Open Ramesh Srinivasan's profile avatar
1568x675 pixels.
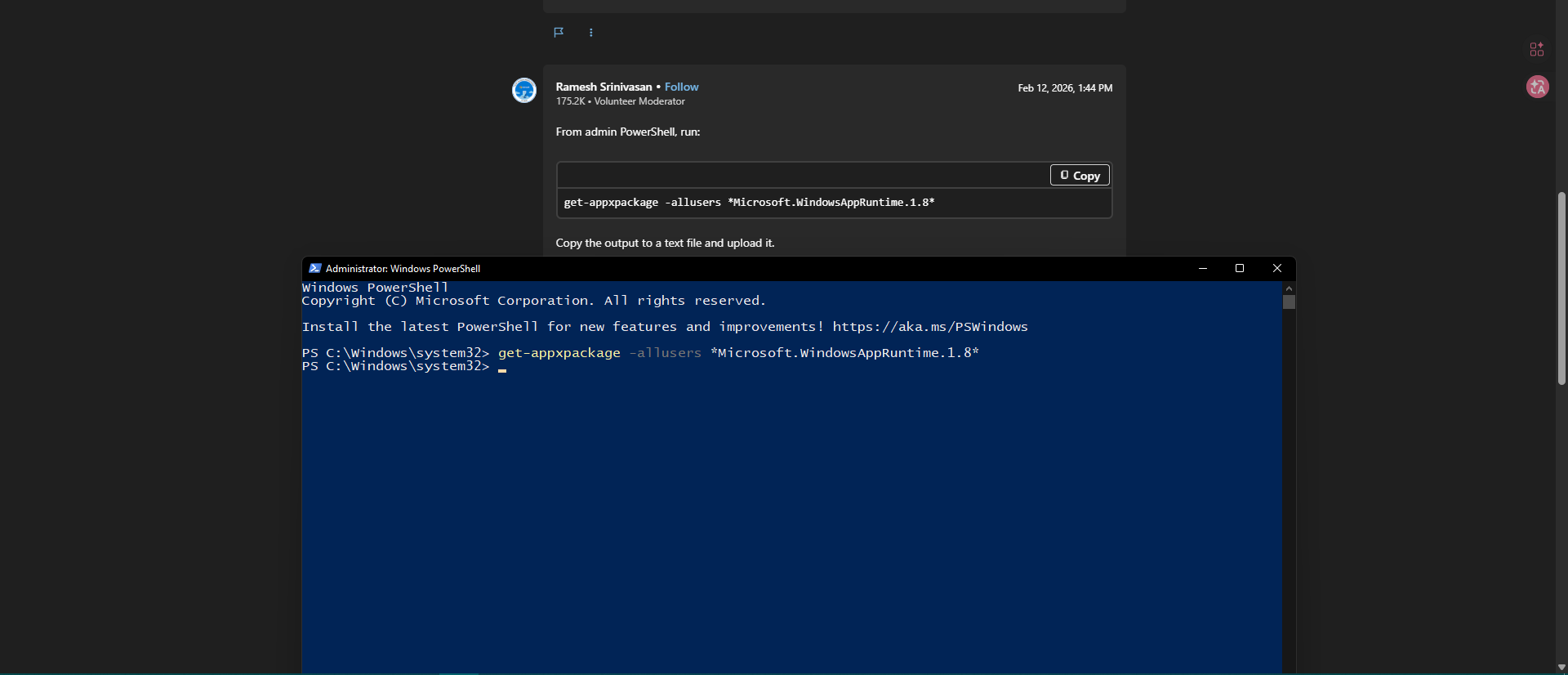(524, 90)
